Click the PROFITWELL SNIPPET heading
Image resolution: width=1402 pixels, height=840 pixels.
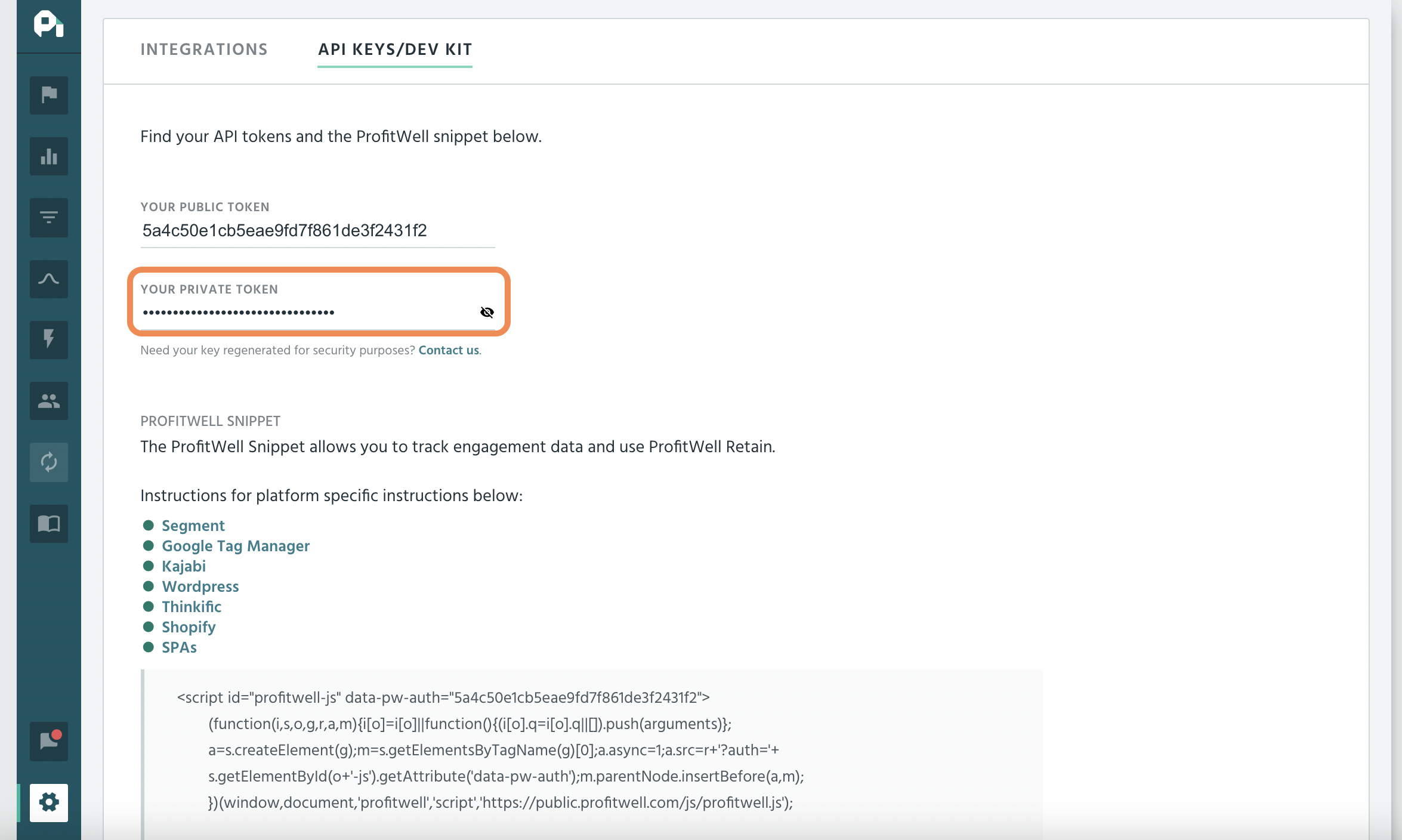tap(210, 421)
